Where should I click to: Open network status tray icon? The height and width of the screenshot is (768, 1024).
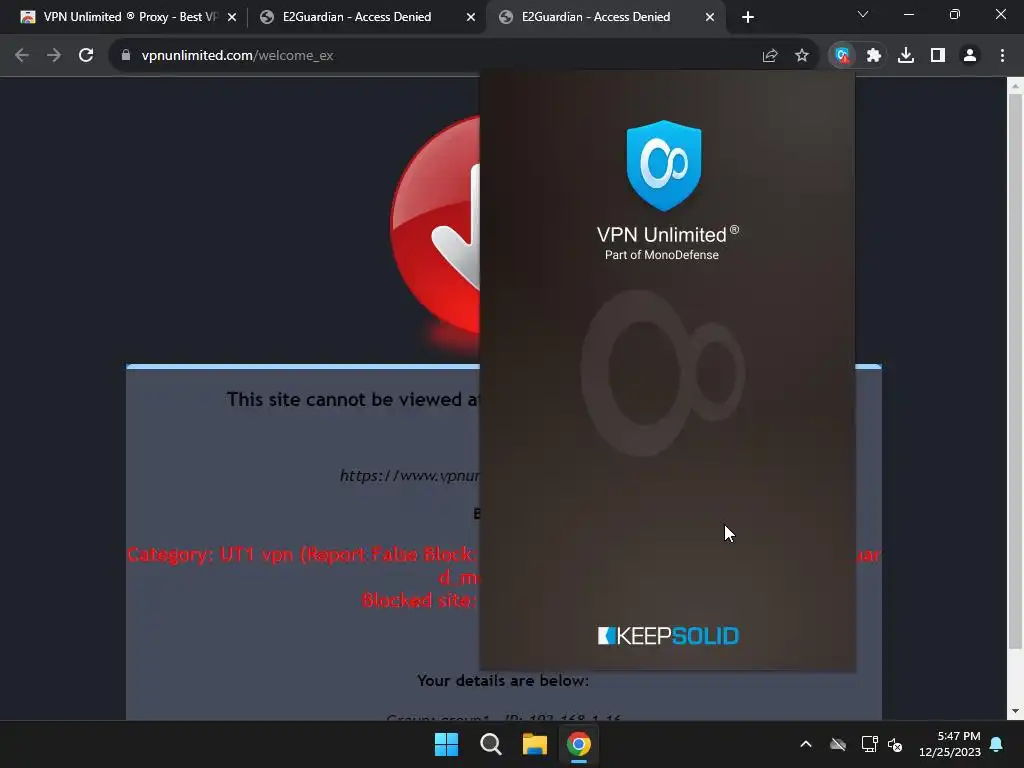click(x=869, y=744)
